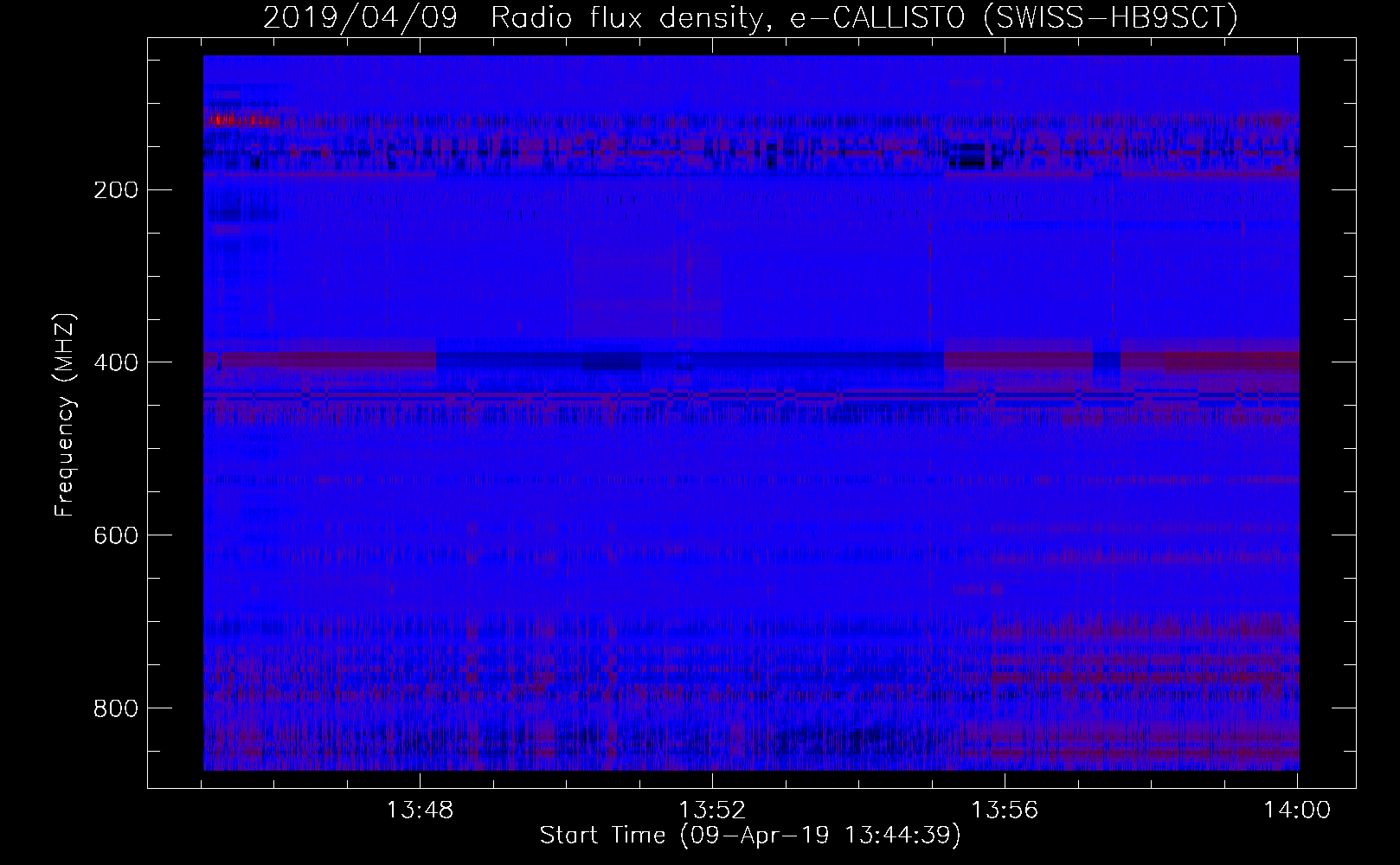This screenshot has width=1400, height=865.
Task: Click the "13:56" time tick label
Action: (1005, 811)
